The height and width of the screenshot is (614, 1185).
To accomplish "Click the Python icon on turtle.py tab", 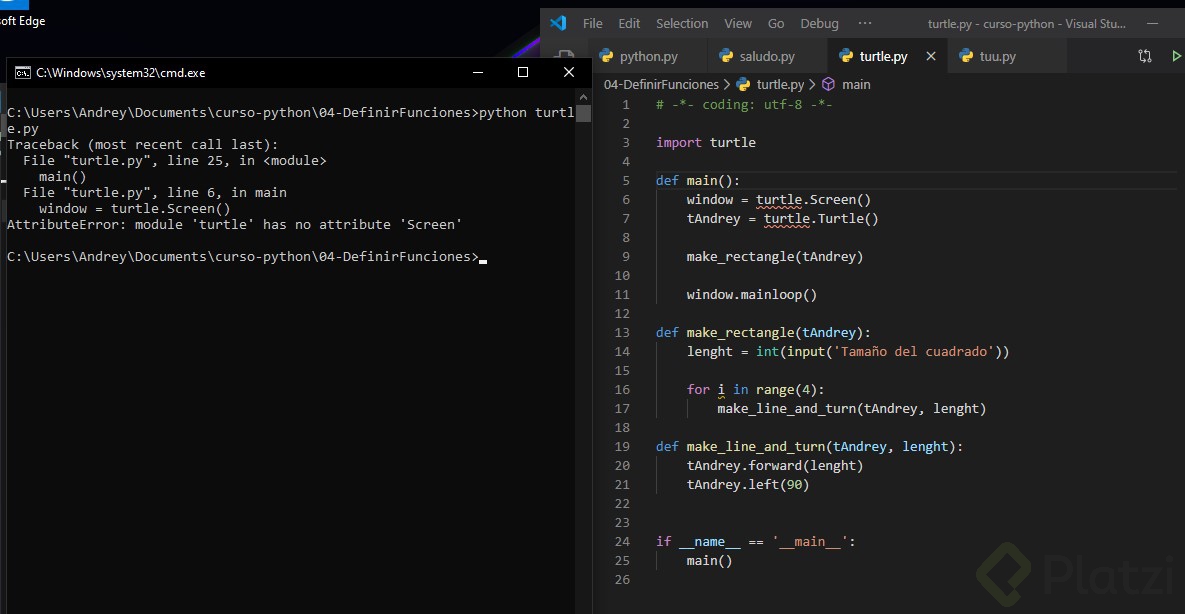I will [846, 55].
